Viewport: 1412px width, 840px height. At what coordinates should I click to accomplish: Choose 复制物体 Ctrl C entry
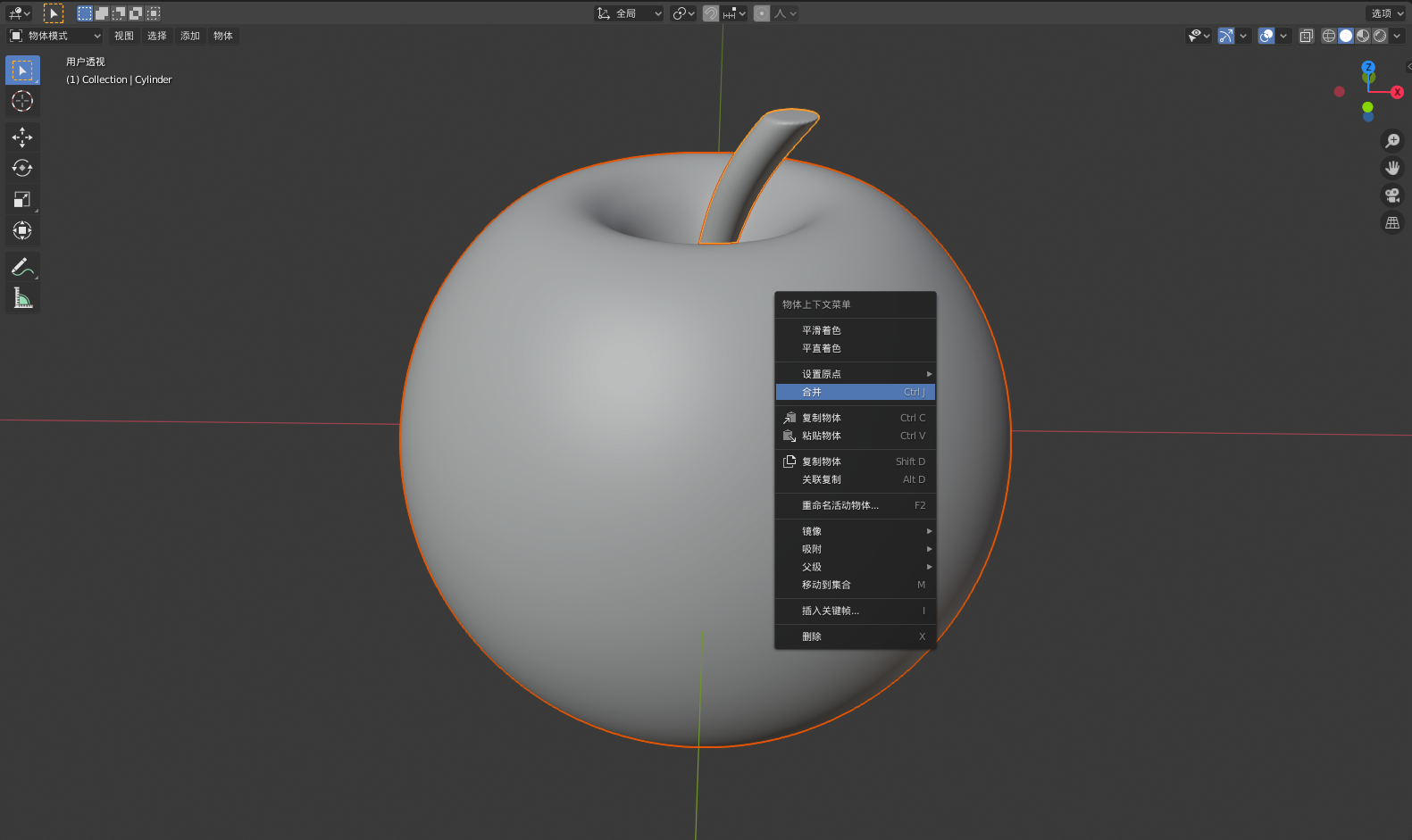pyautogui.click(x=856, y=418)
